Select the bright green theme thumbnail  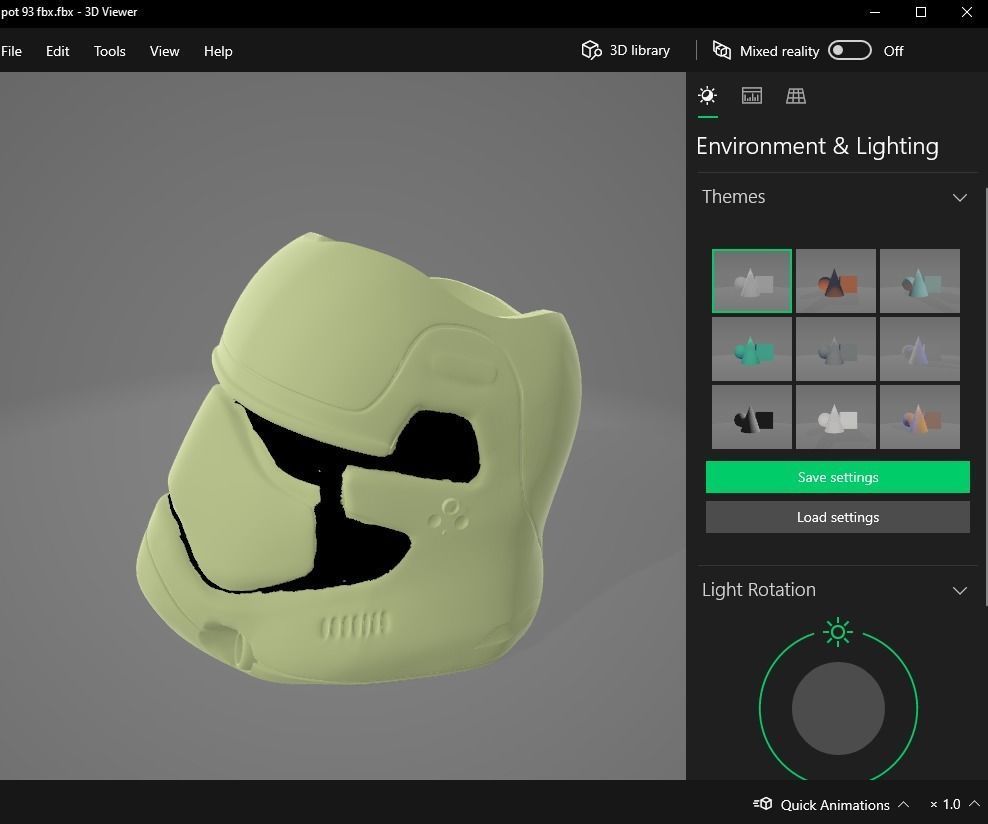pos(752,349)
